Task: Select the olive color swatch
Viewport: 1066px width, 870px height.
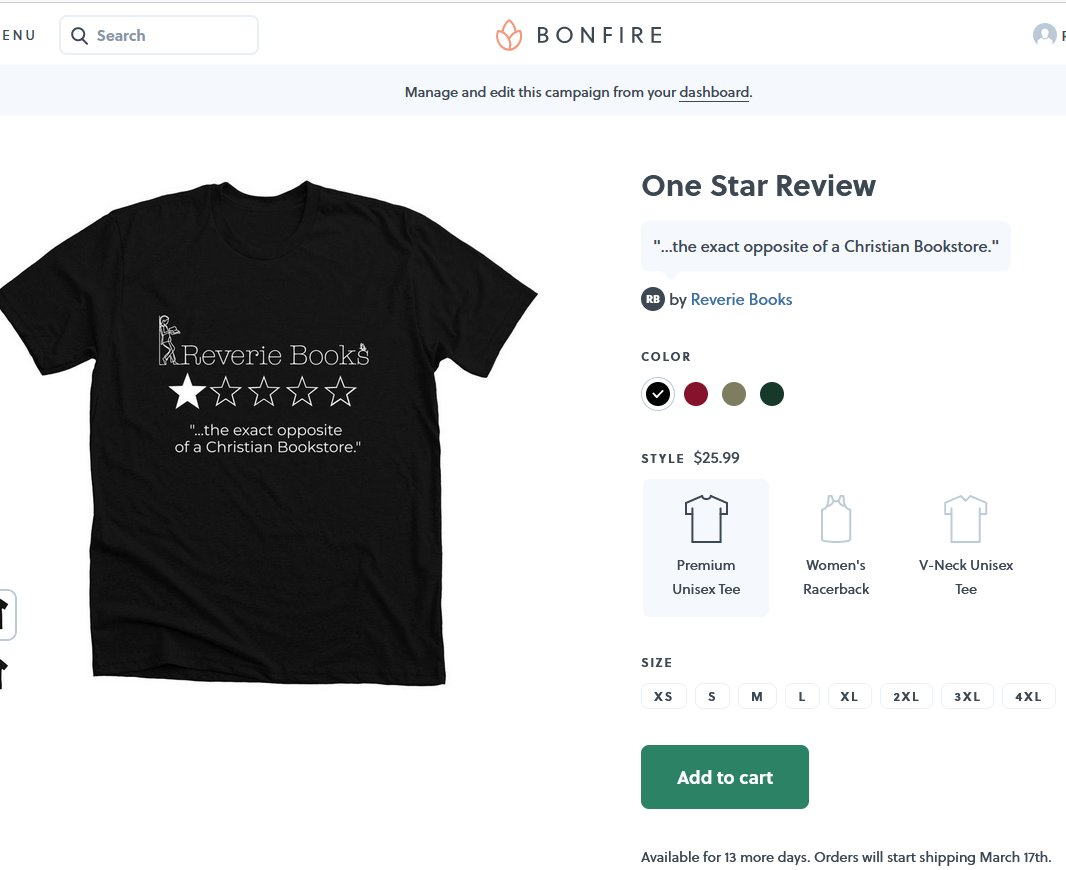Action: [733, 394]
